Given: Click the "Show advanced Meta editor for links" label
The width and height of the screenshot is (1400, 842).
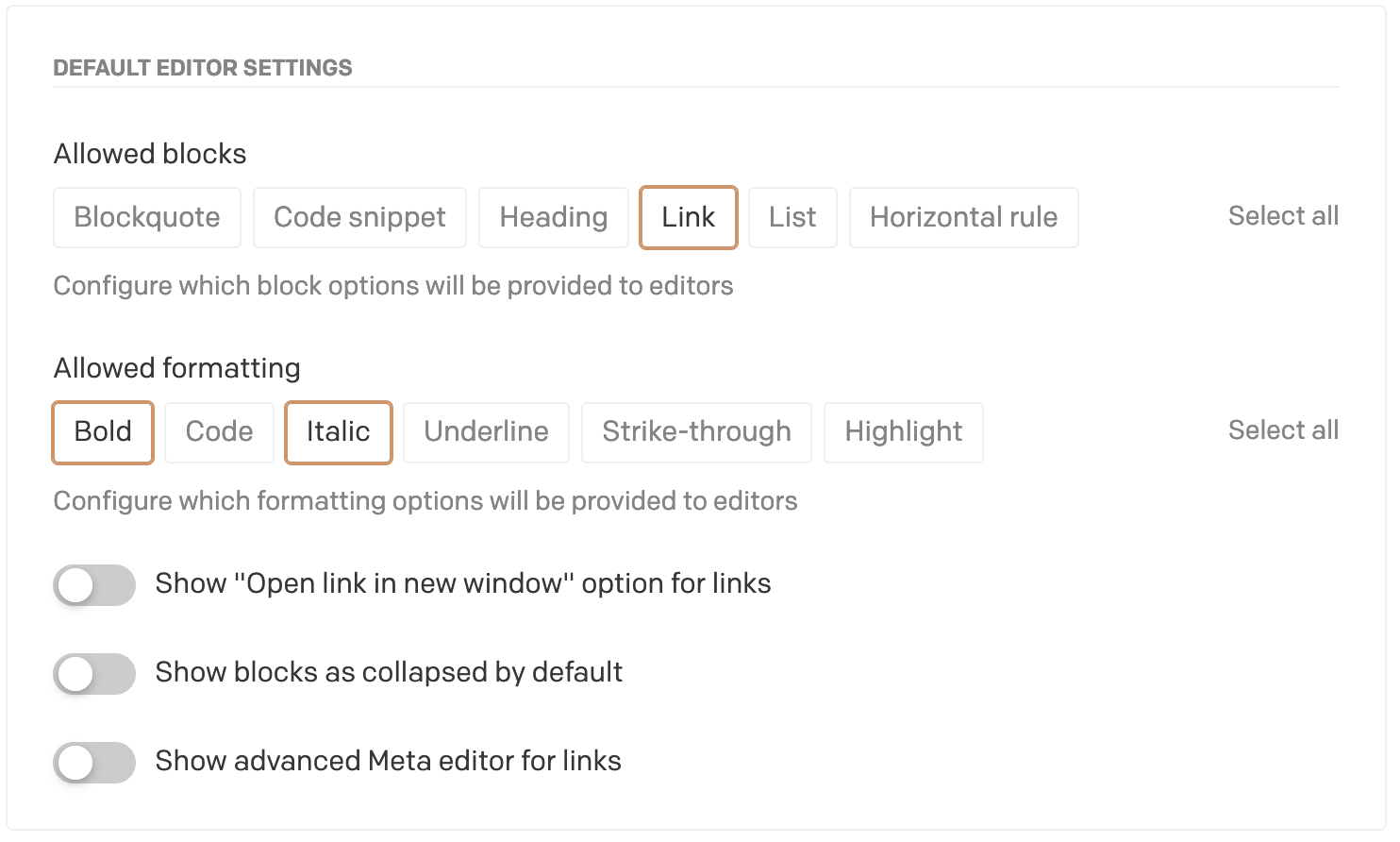Looking at the screenshot, I should [x=389, y=761].
